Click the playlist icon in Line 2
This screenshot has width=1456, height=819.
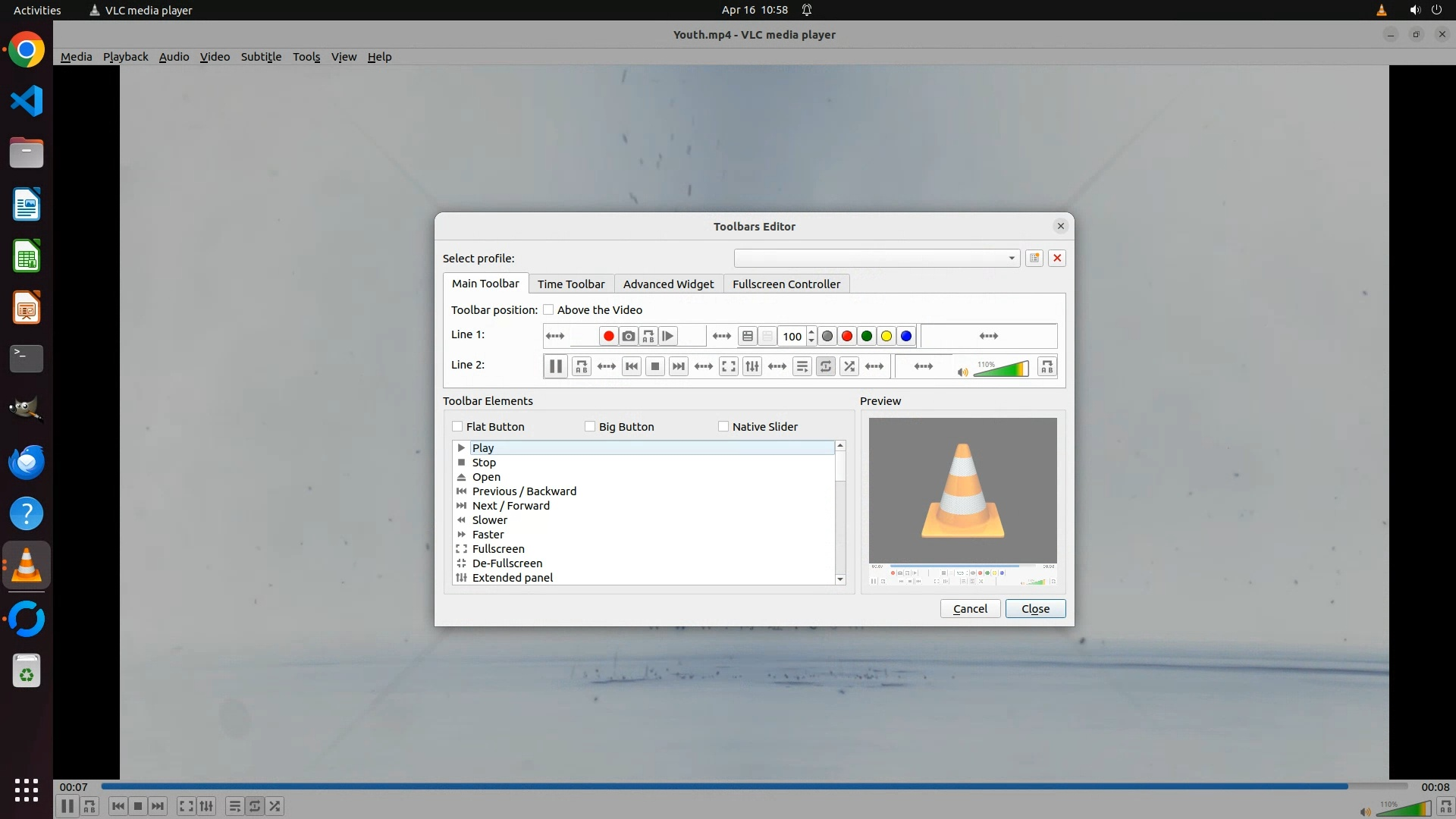[802, 366]
